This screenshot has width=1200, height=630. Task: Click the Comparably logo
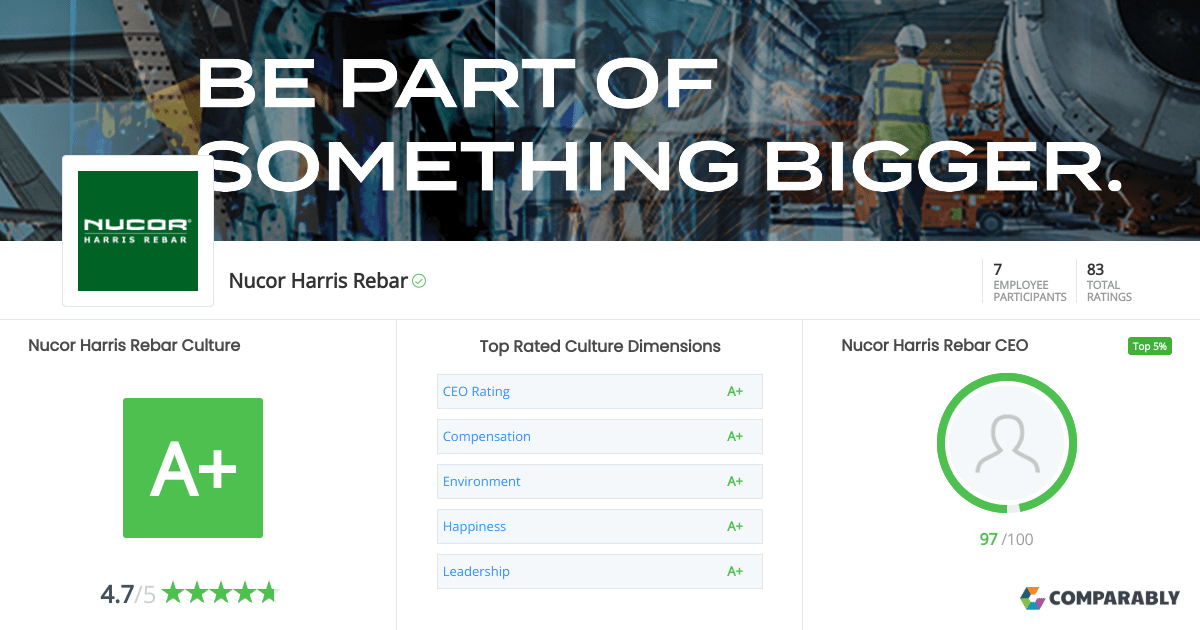(1100, 598)
